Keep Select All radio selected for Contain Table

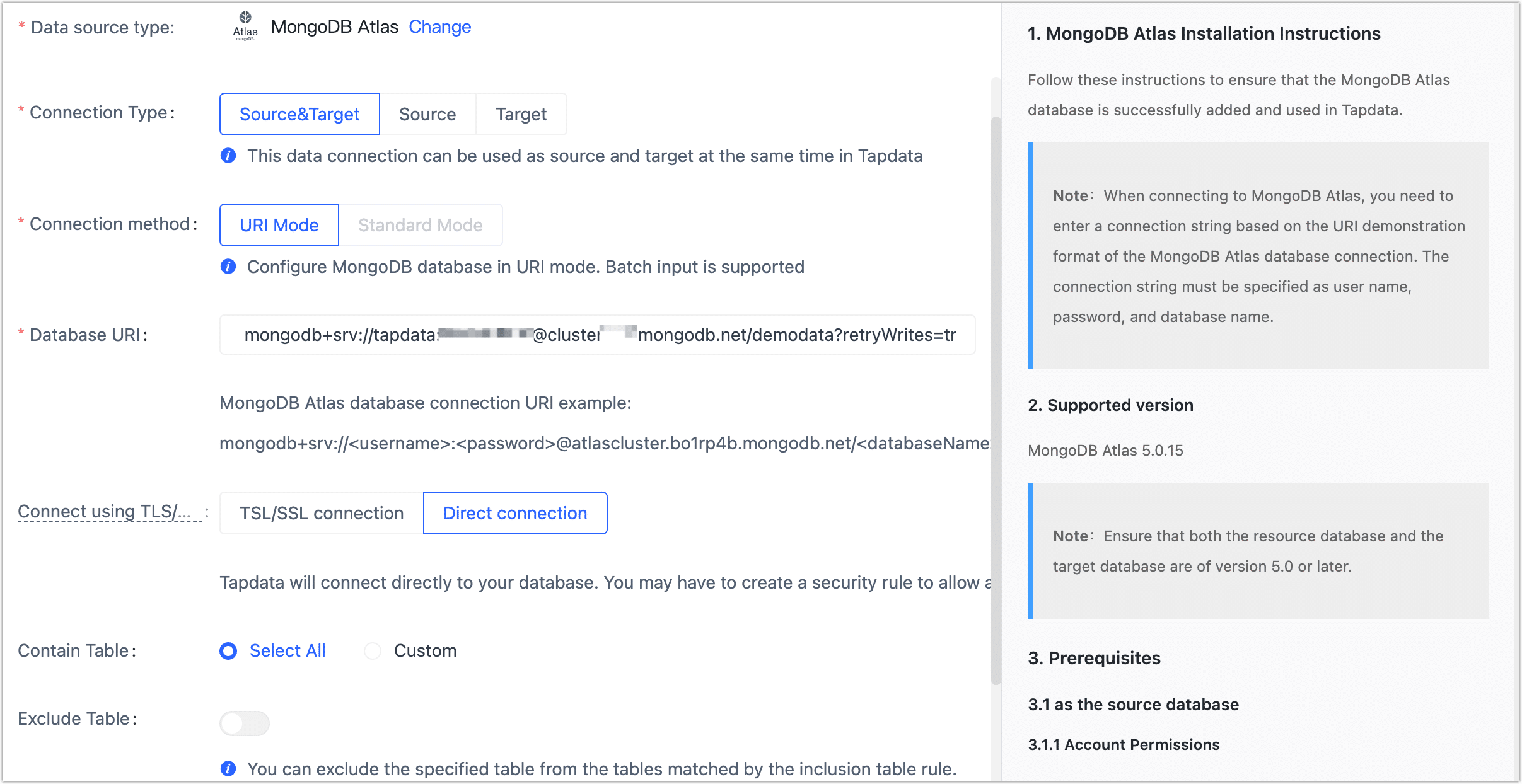tap(228, 651)
